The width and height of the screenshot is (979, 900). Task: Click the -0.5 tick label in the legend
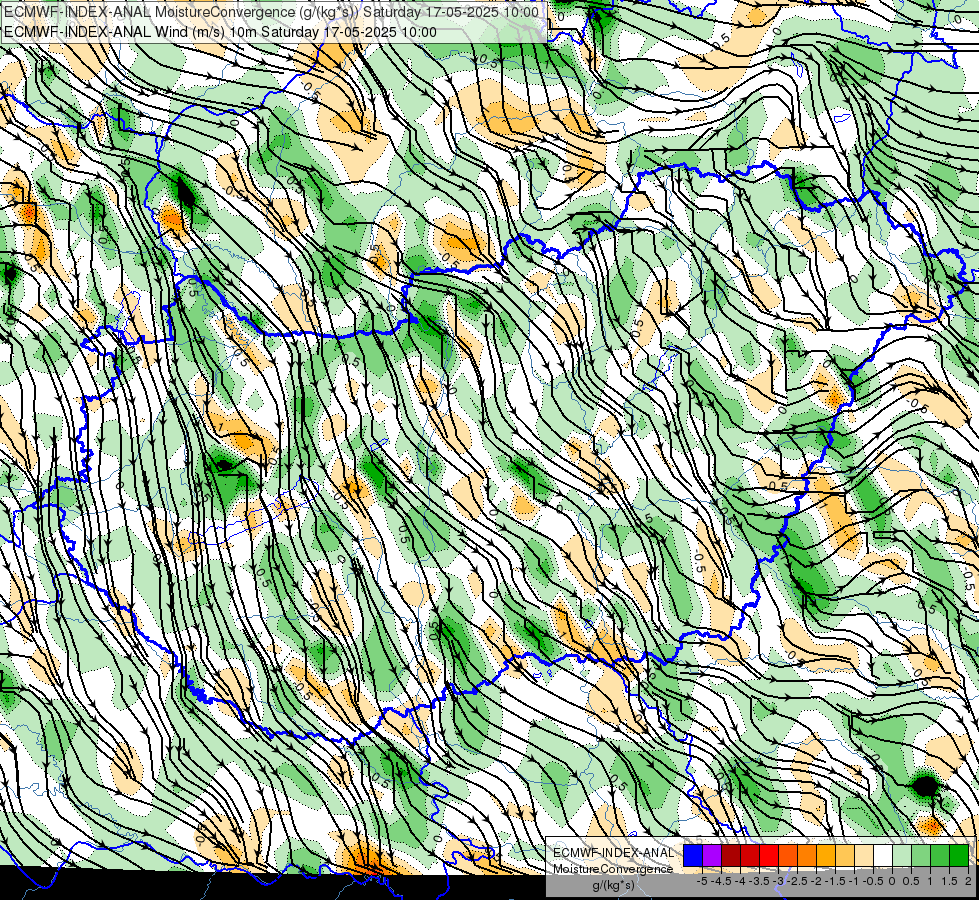[x=873, y=881]
